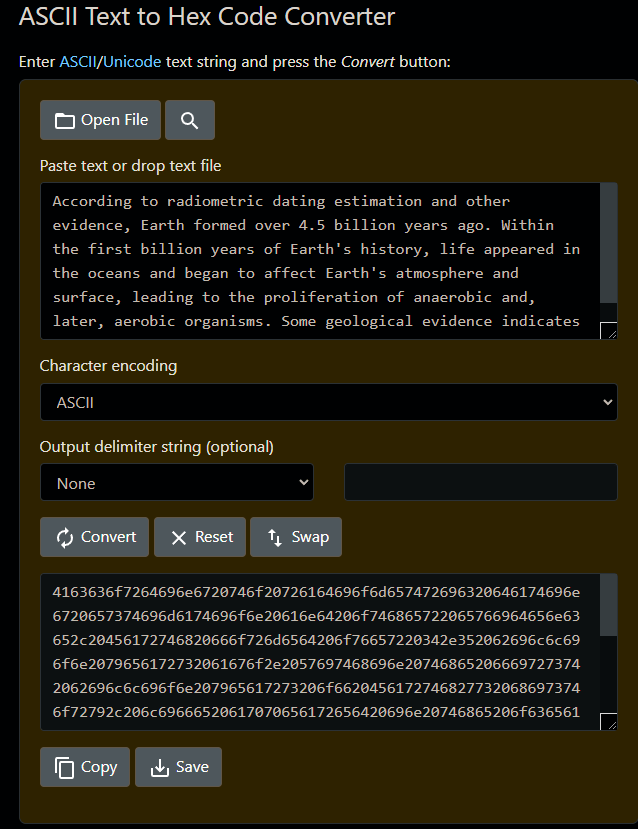638x829 pixels.
Task: Click the X icon on Reset button
Action: 179,537
